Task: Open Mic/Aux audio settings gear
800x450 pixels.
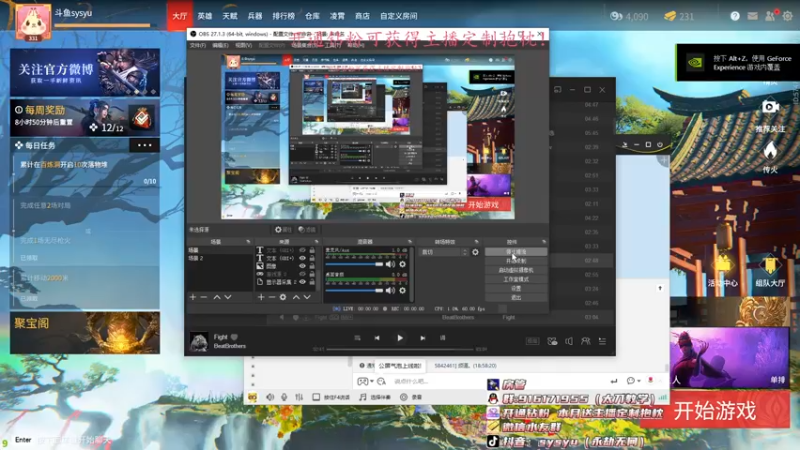Action: [403, 264]
